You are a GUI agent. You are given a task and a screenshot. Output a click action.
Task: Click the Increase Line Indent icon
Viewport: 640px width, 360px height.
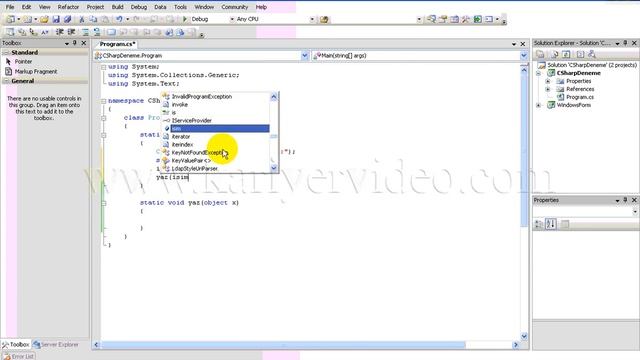(71, 32)
